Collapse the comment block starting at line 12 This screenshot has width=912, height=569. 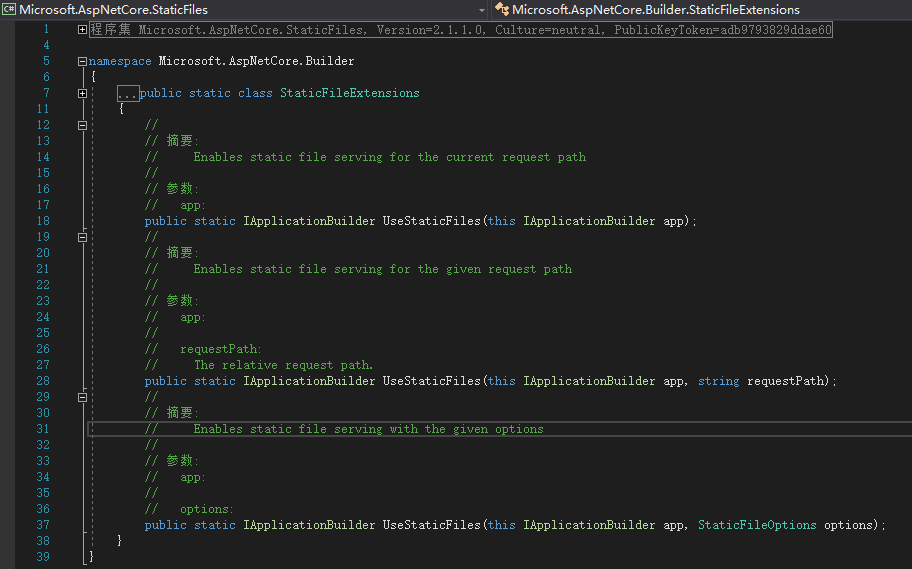coord(82,125)
